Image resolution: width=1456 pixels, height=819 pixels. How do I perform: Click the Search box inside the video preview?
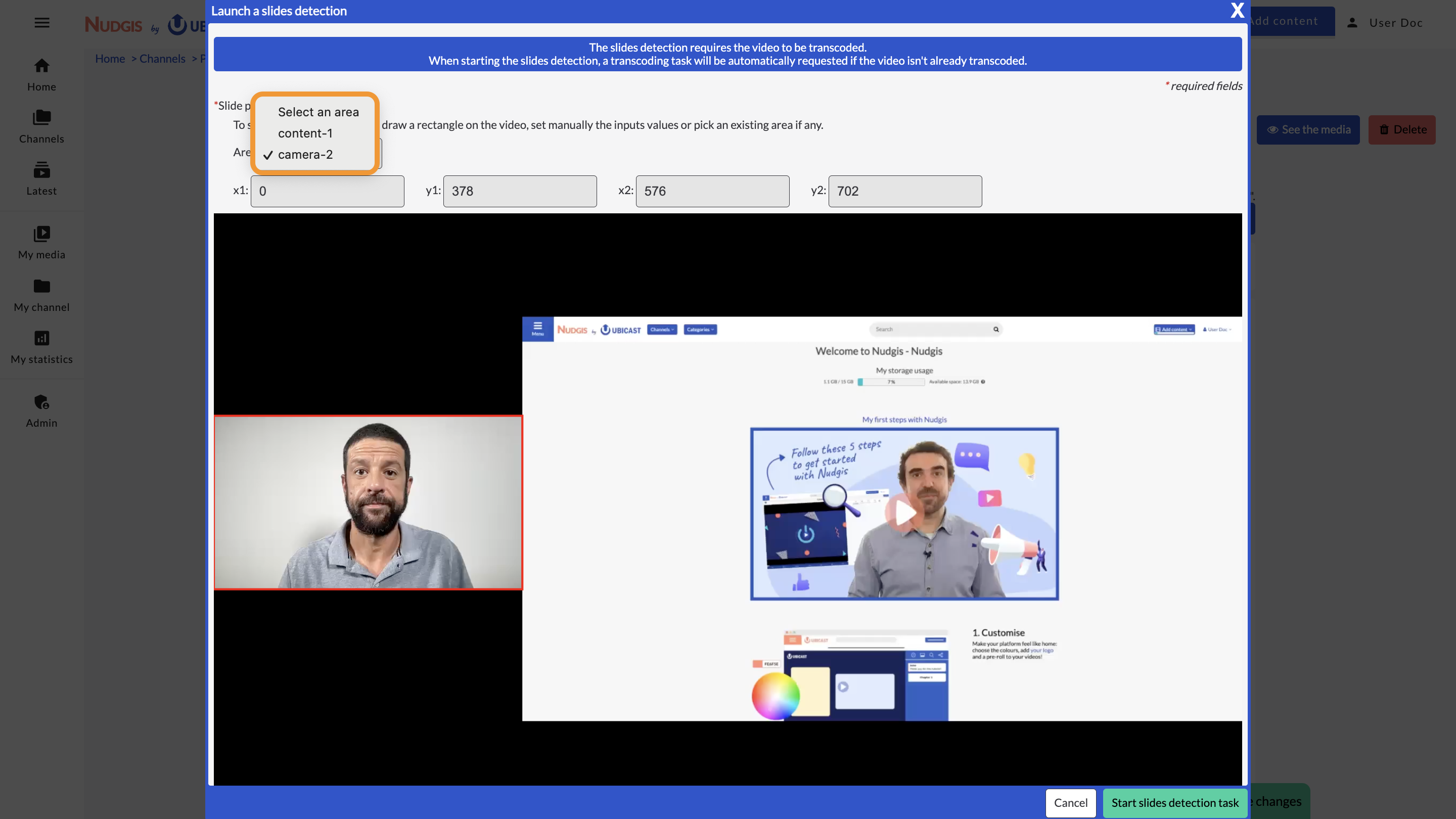935,329
